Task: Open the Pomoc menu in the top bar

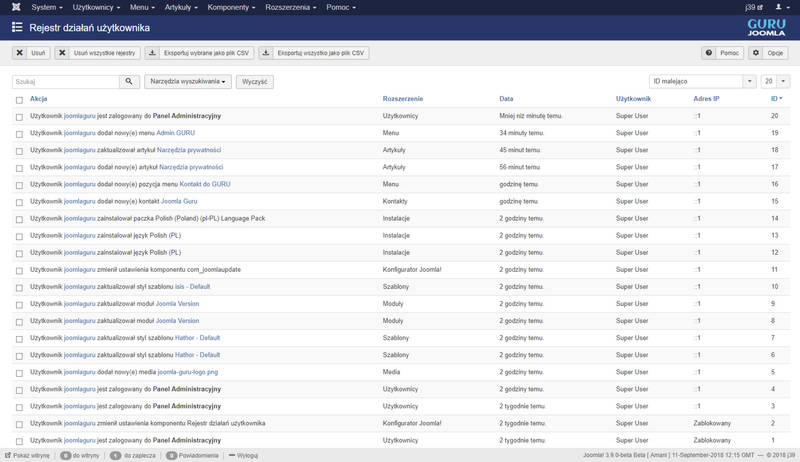Action: coord(341,7)
